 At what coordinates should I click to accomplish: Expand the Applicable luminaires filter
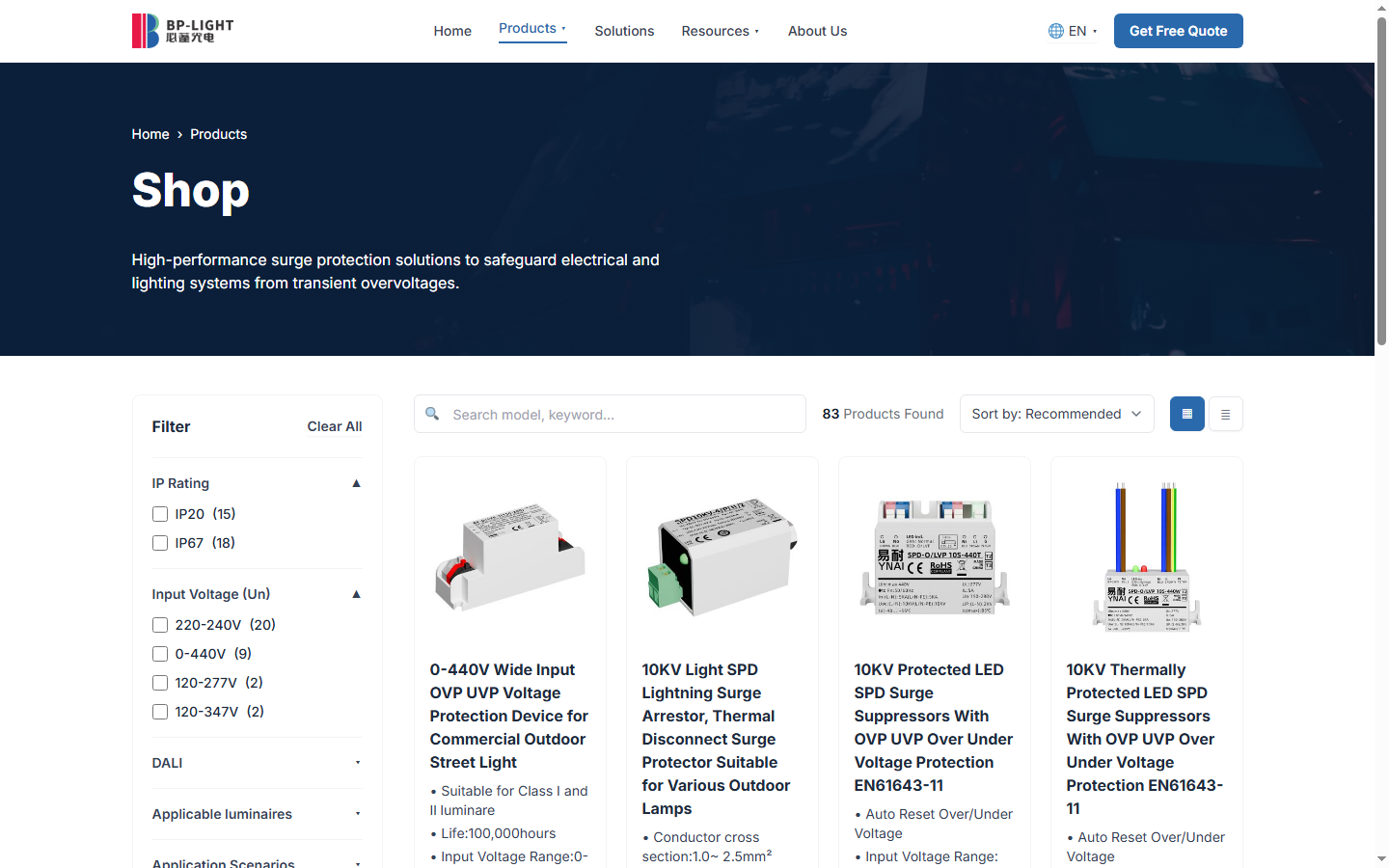point(257,814)
